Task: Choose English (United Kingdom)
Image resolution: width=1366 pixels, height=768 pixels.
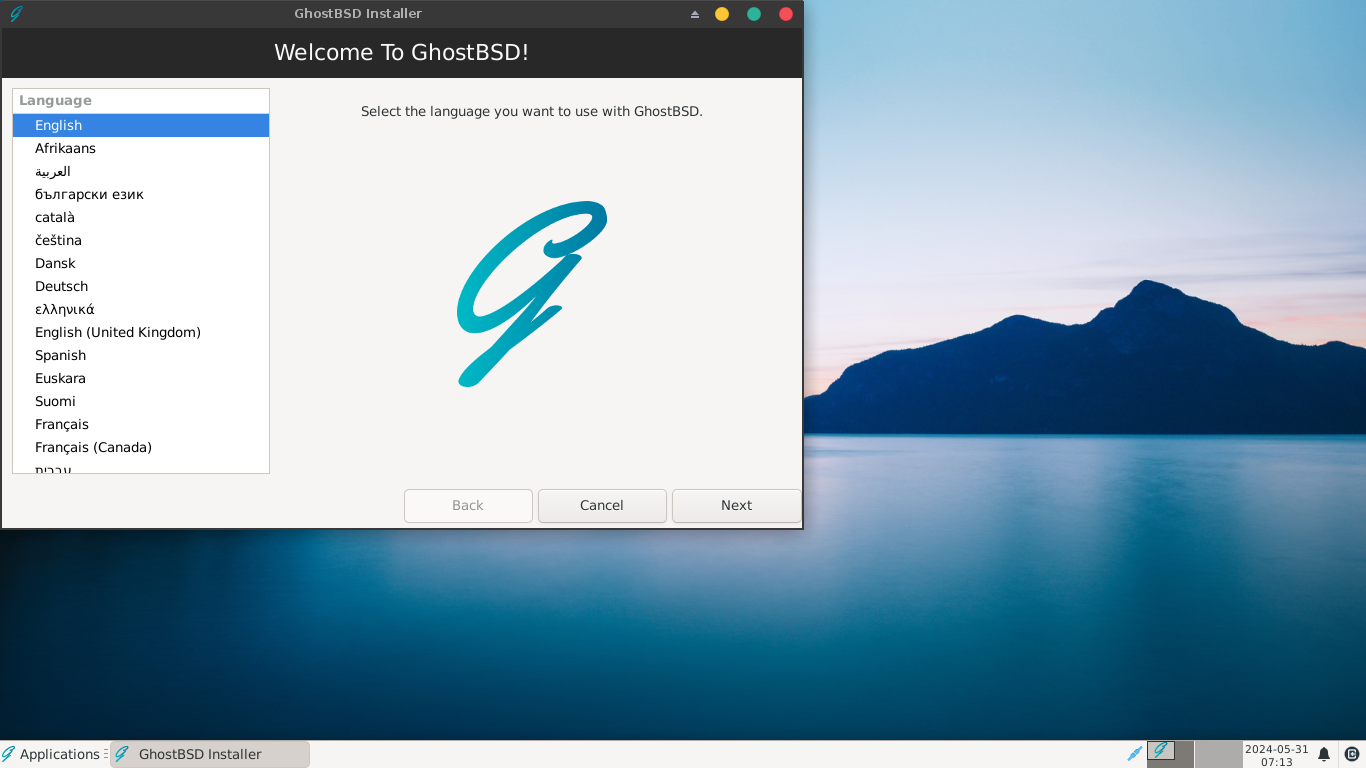Action: tap(141, 332)
